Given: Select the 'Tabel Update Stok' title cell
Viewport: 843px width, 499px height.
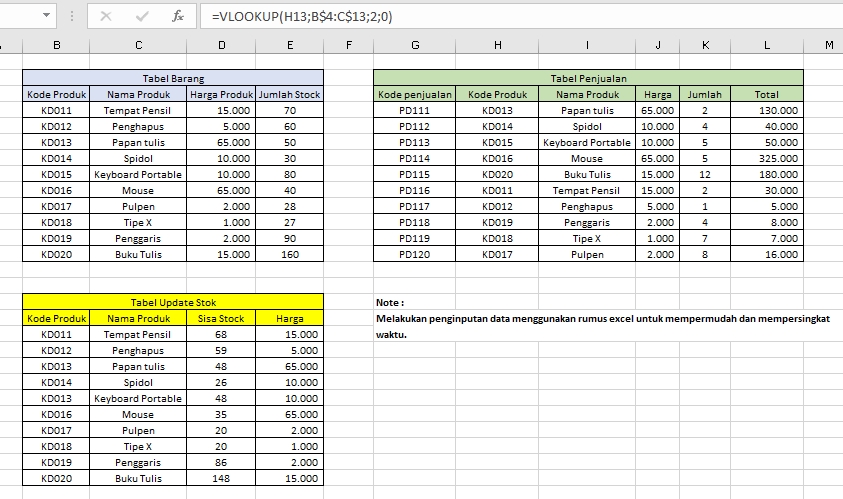Looking at the screenshot, I should pos(173,302).
